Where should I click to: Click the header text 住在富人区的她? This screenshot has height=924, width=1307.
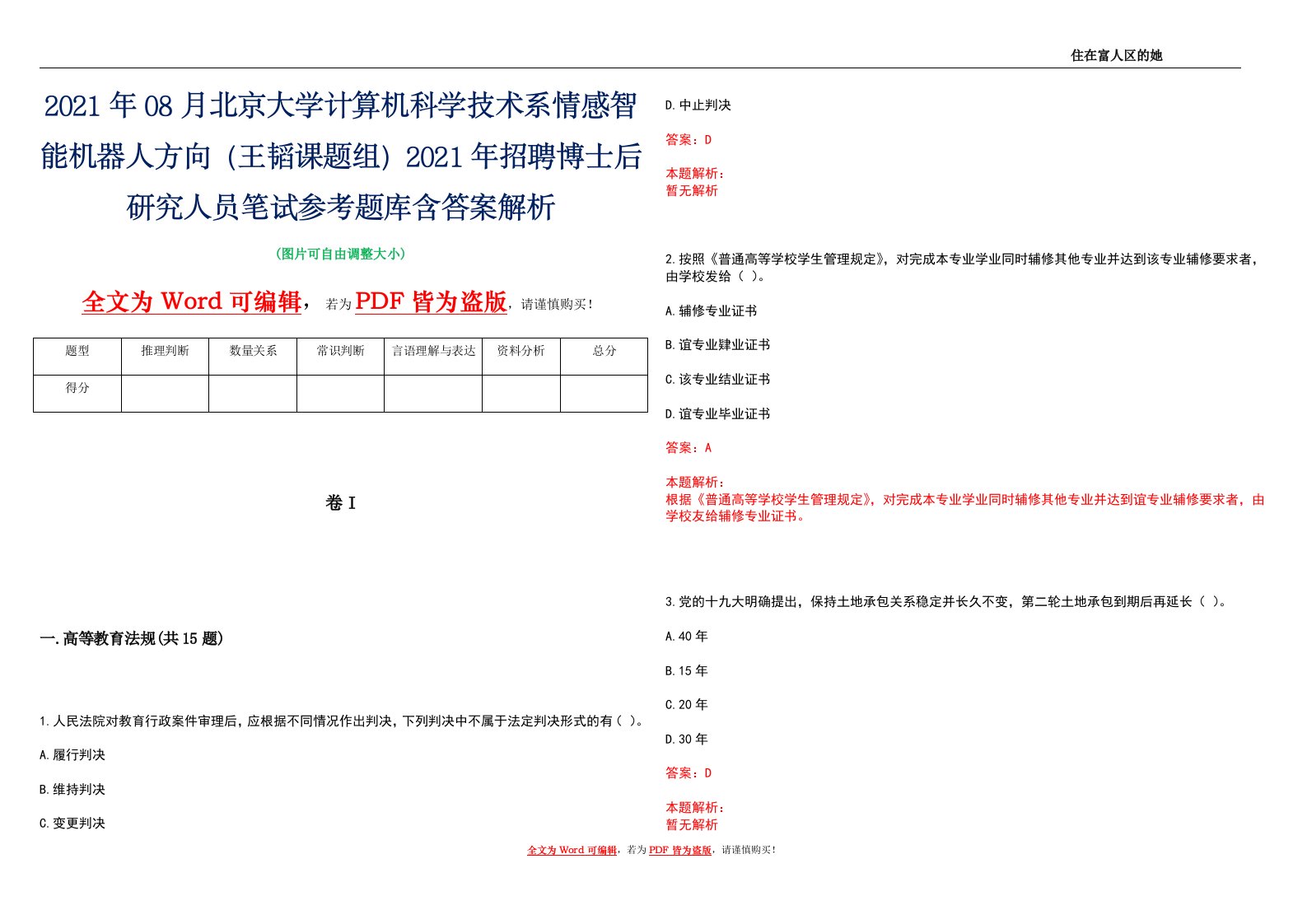pyautogui.click(x=1116, y=55)
